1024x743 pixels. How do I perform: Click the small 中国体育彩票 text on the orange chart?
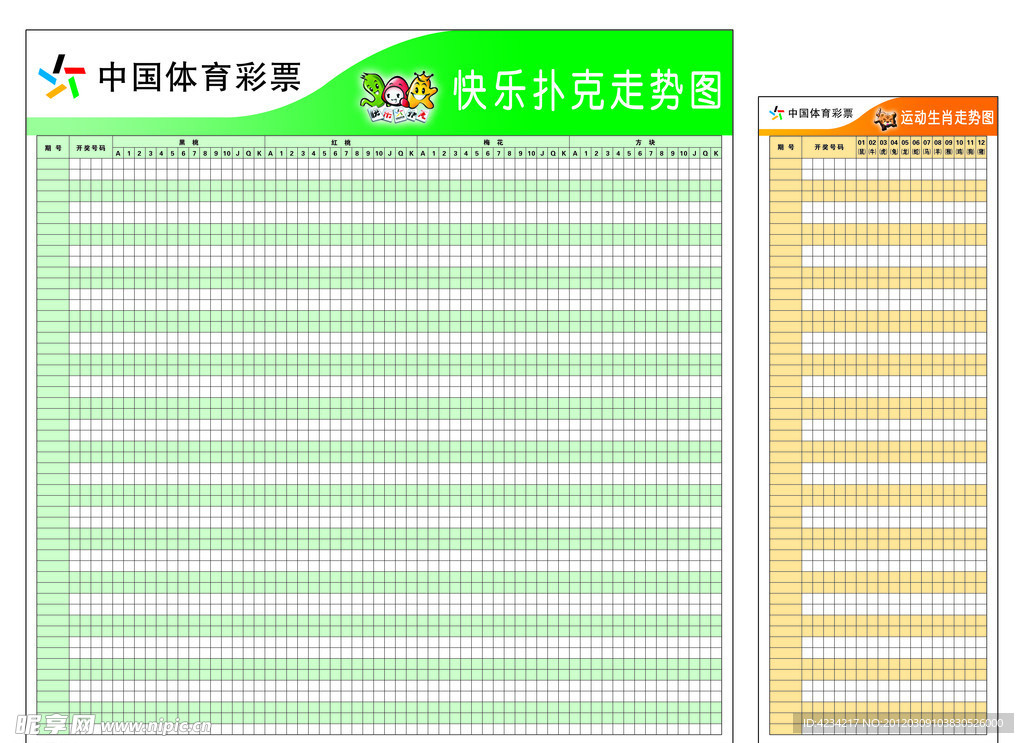tap(820, 113)
